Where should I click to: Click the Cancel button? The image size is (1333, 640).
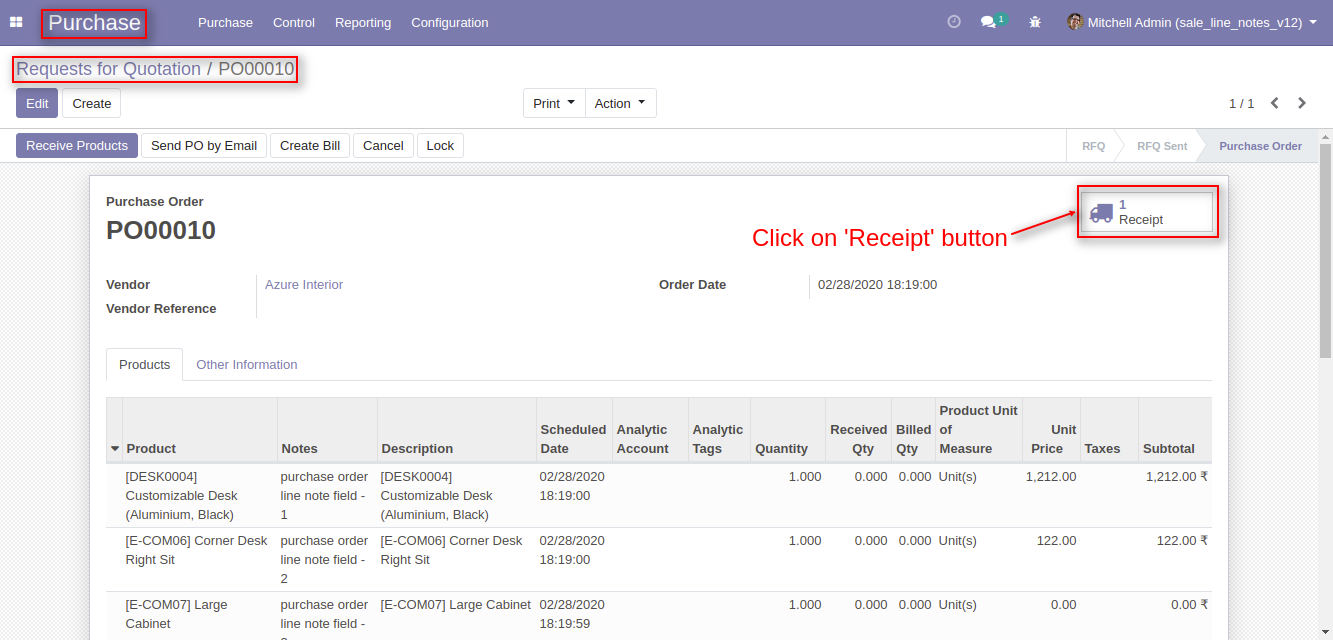383,146
